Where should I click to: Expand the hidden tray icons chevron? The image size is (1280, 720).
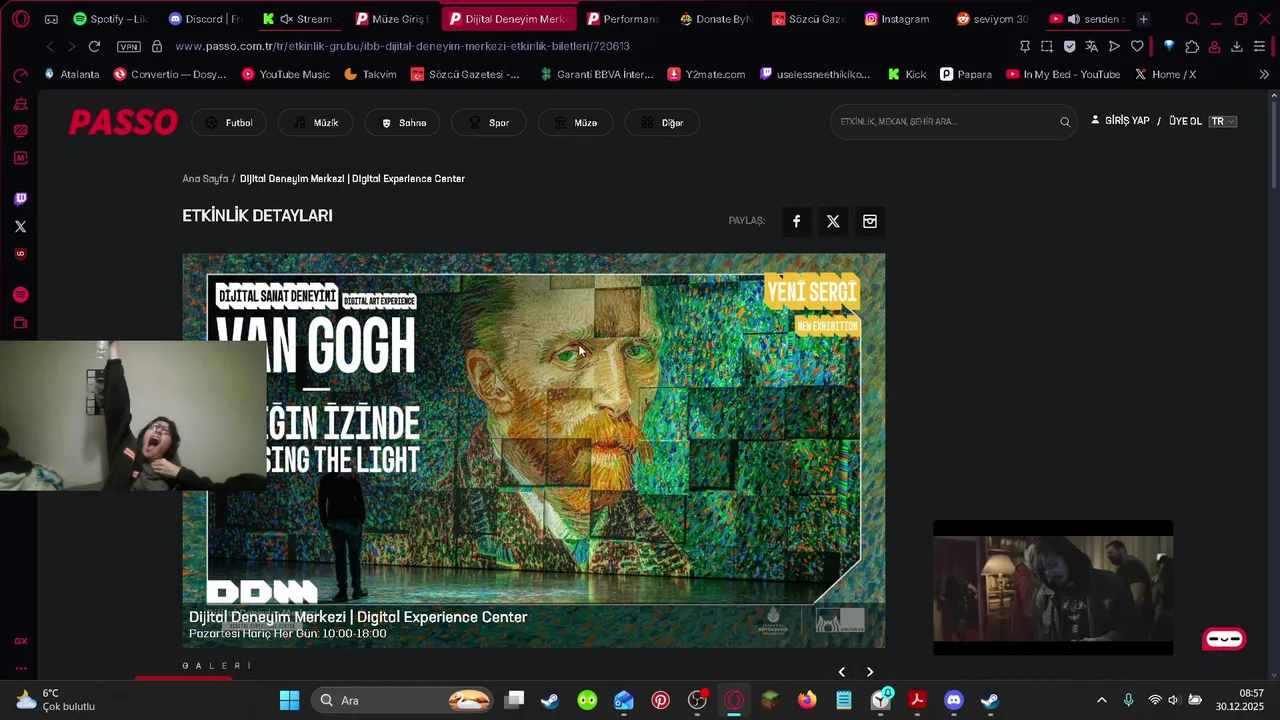pyautogui.click(x=1102, y=700)
